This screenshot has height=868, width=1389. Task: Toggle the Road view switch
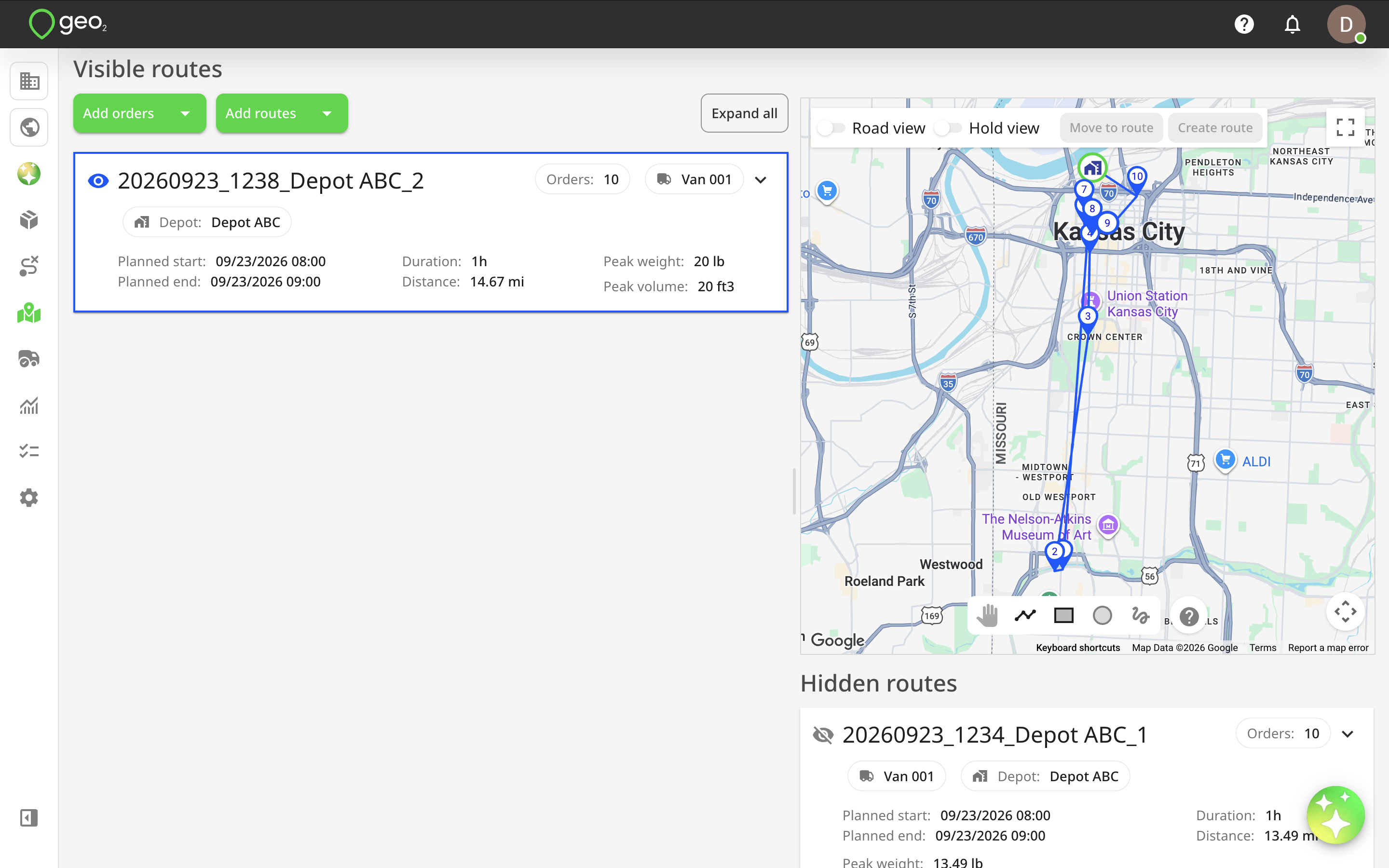[831, 128]
